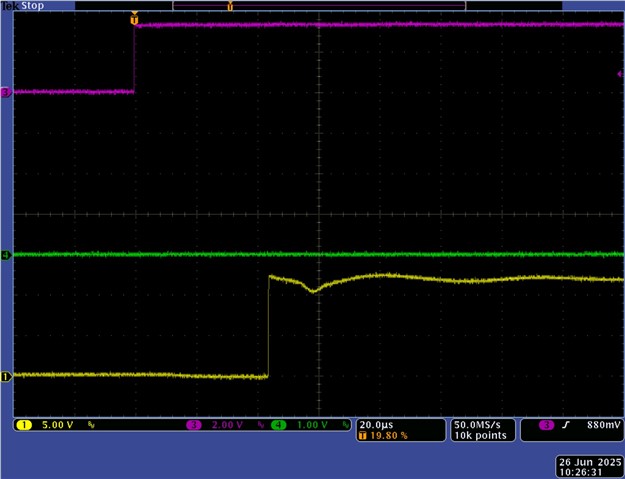The height and width of the screenshot is (479, 625).
Task: Click the 19.80 % trigger position readout
Action: click(x=389, y=436)
